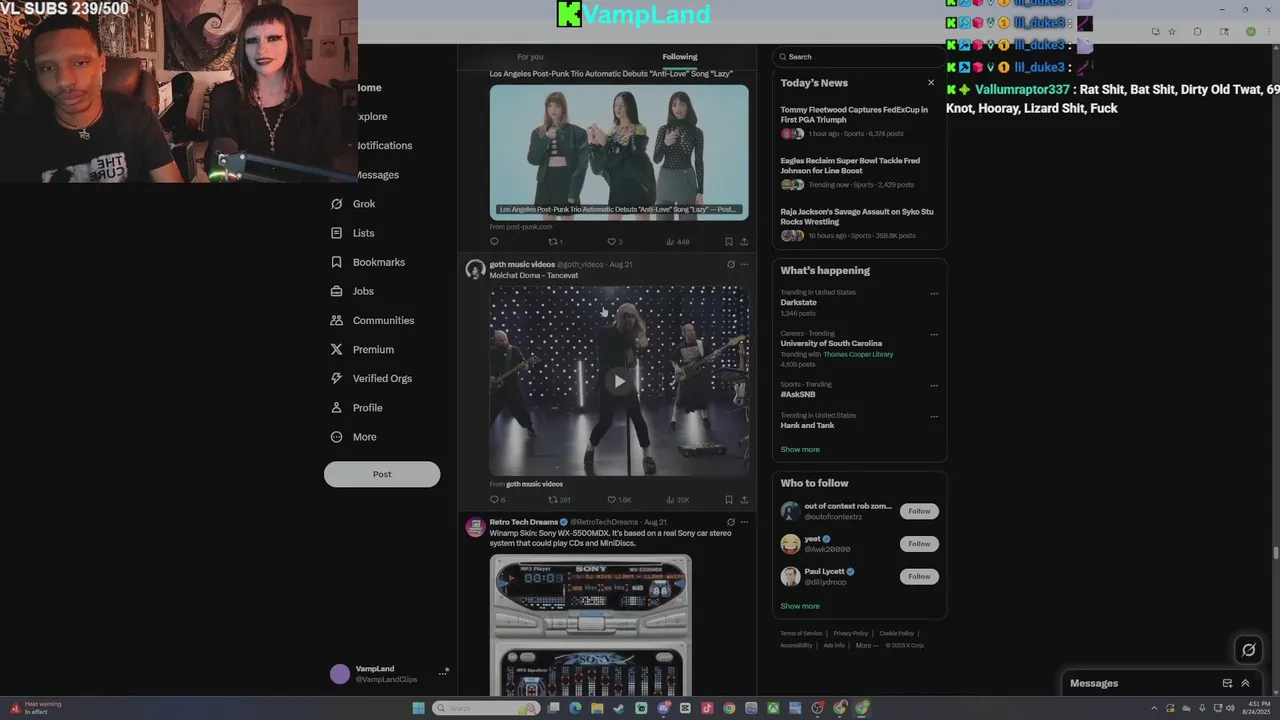This screenshot has height=720, width=1280.
Task: Open Windows Start menu
Action: pyautogui.click(x=419, y=708)
